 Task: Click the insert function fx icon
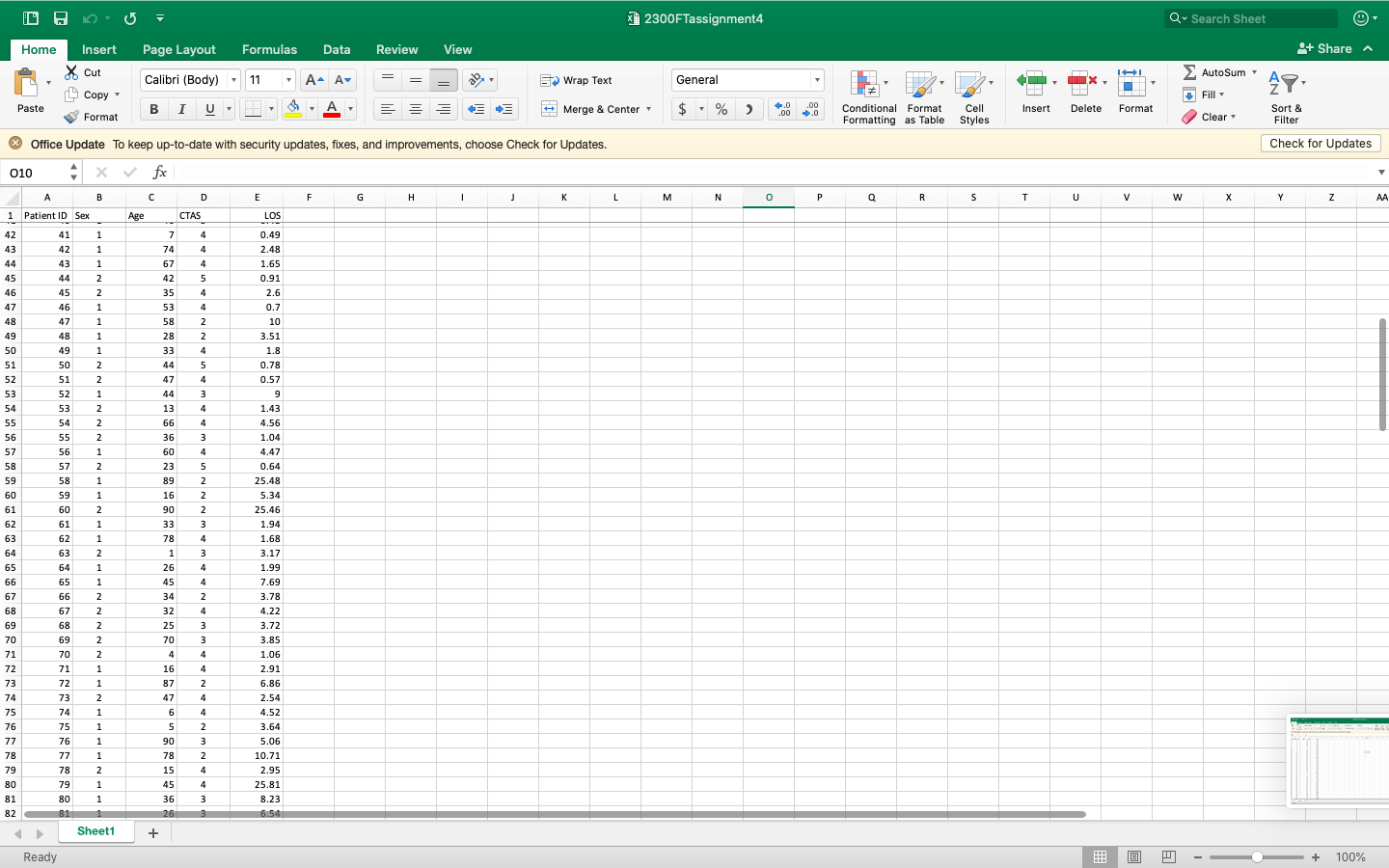(159, 173)
